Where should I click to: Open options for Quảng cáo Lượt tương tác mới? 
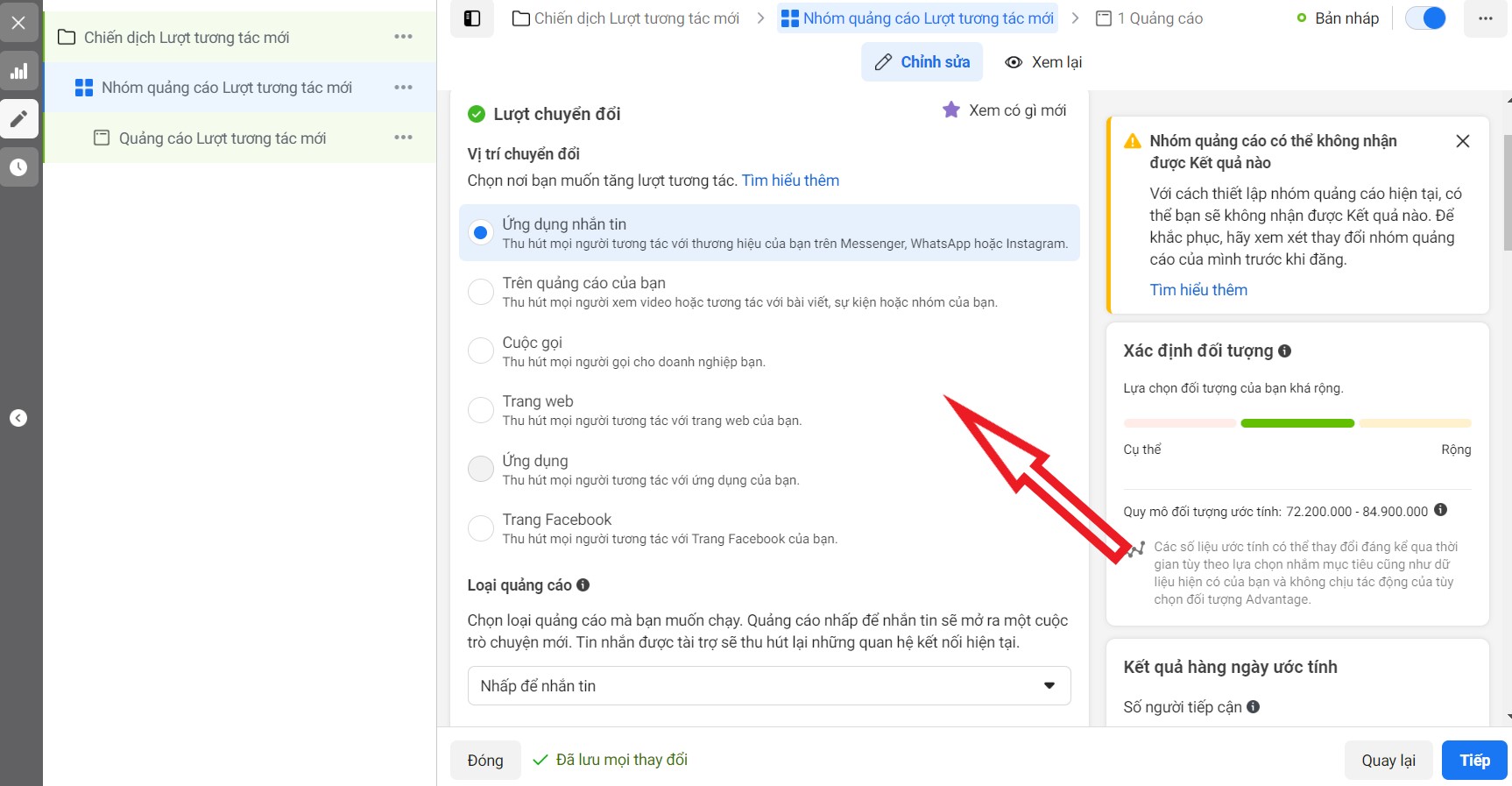[x=403, y=138]
